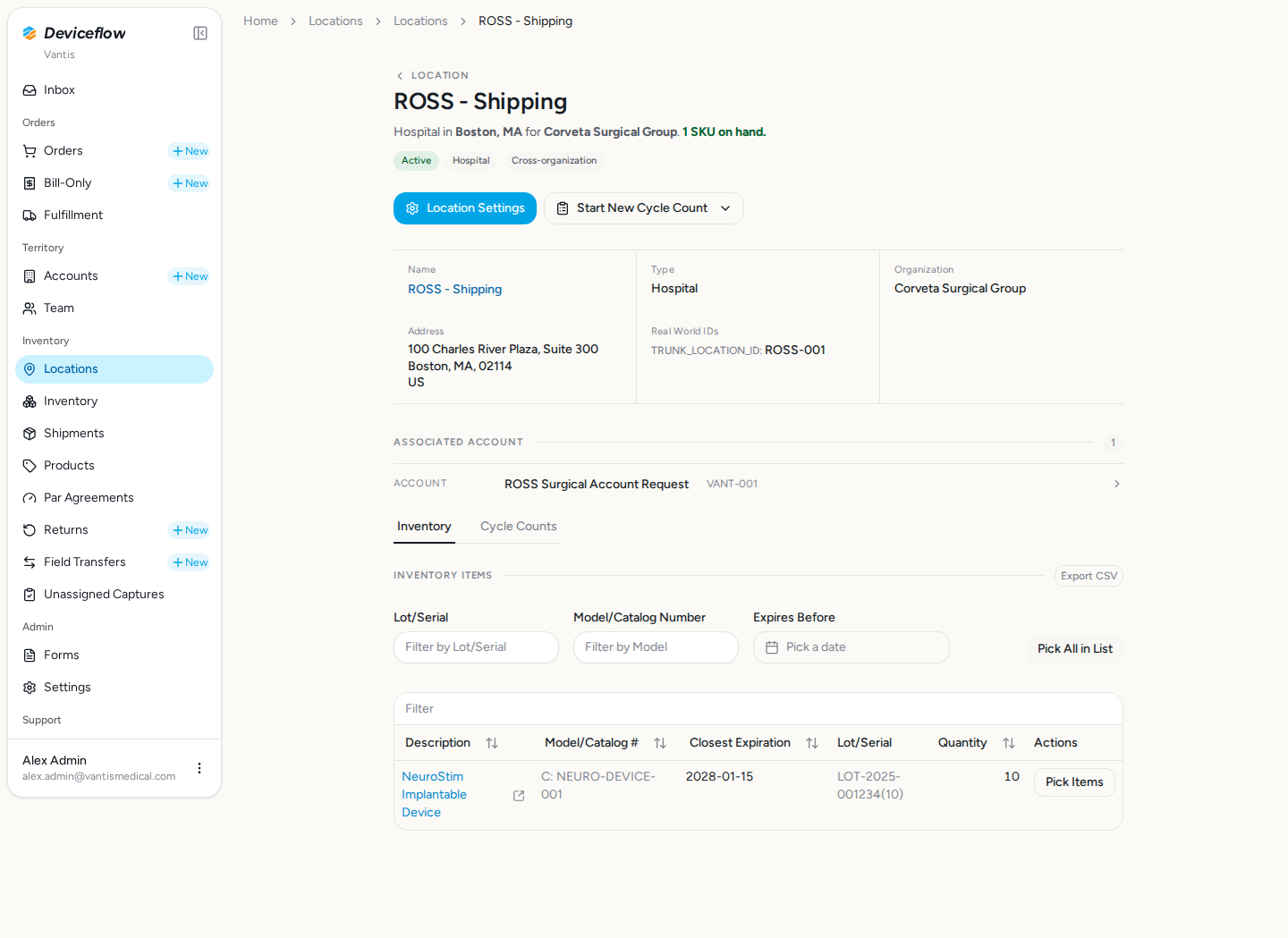1288x938 pixels.
Task: Sort by Description column
Action: pyautogui.click(x=492, y=743)
